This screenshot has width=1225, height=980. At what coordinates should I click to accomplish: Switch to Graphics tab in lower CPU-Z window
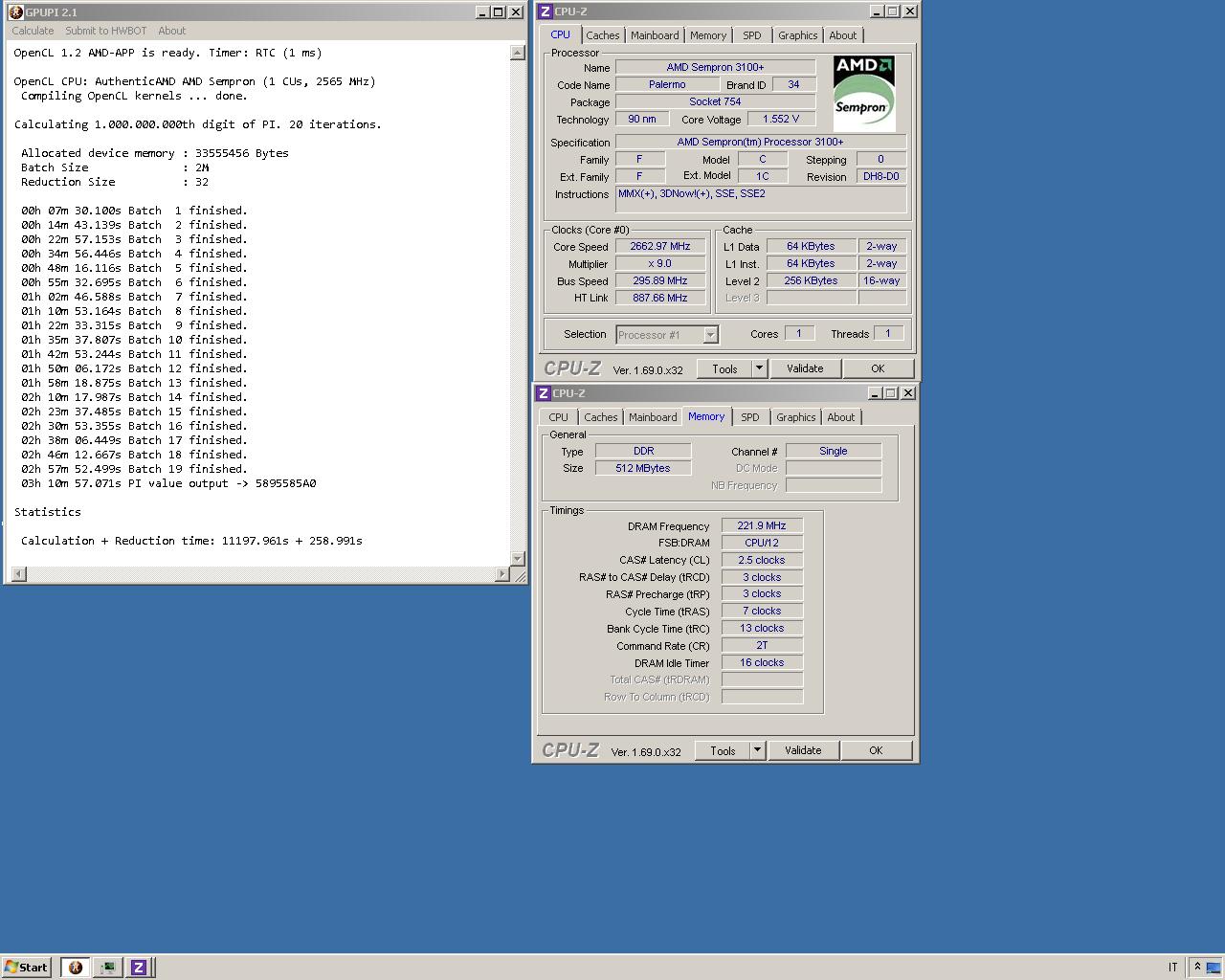pos(796,417)
